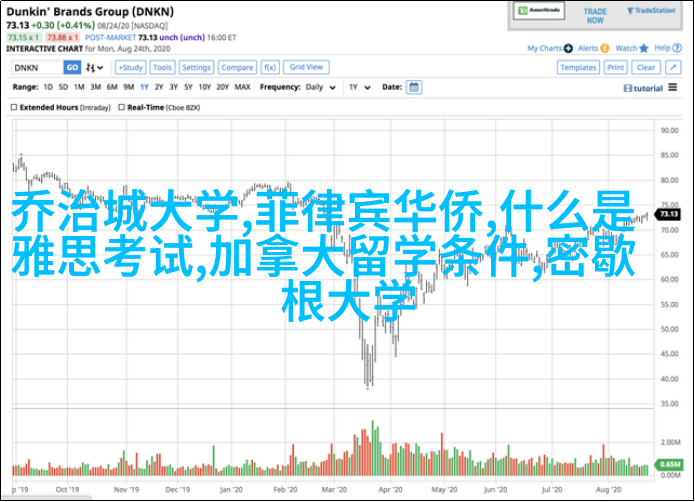Click the 0.65M volume label

pos(670,464)
